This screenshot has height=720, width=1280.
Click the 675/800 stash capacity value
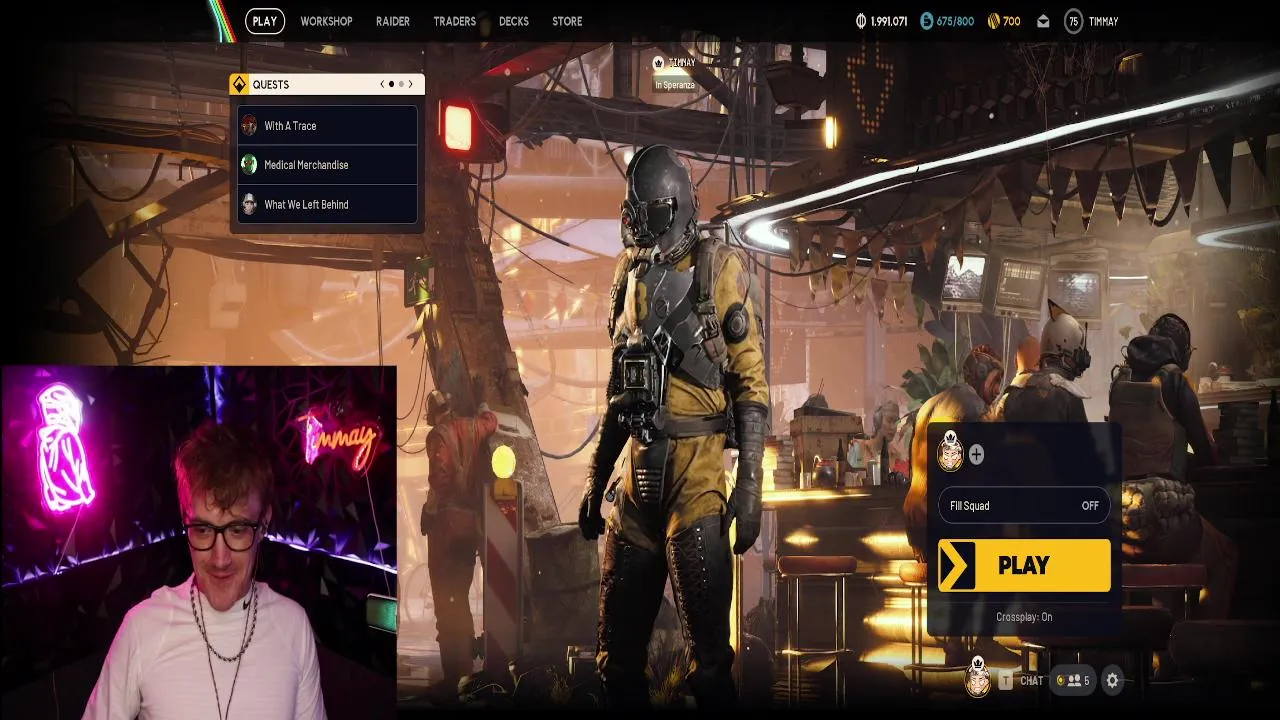click(x=955, y=21)
